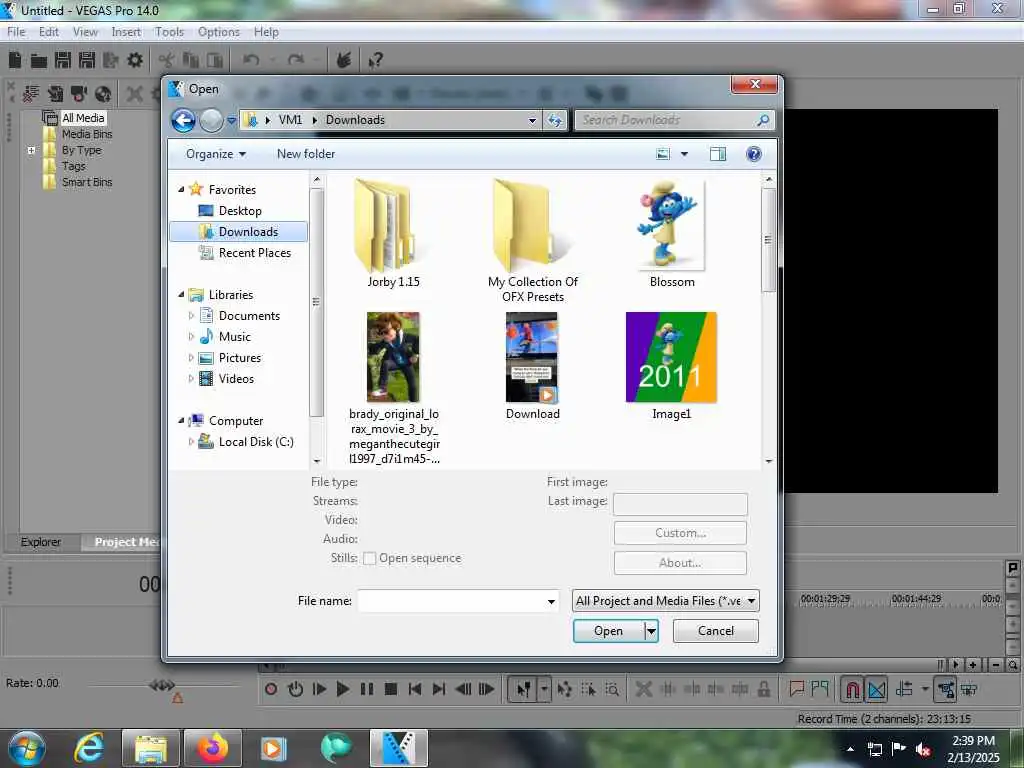Open Project Properties gear icon
This screenshot has height=768, width=1024.
pos(135,60)
